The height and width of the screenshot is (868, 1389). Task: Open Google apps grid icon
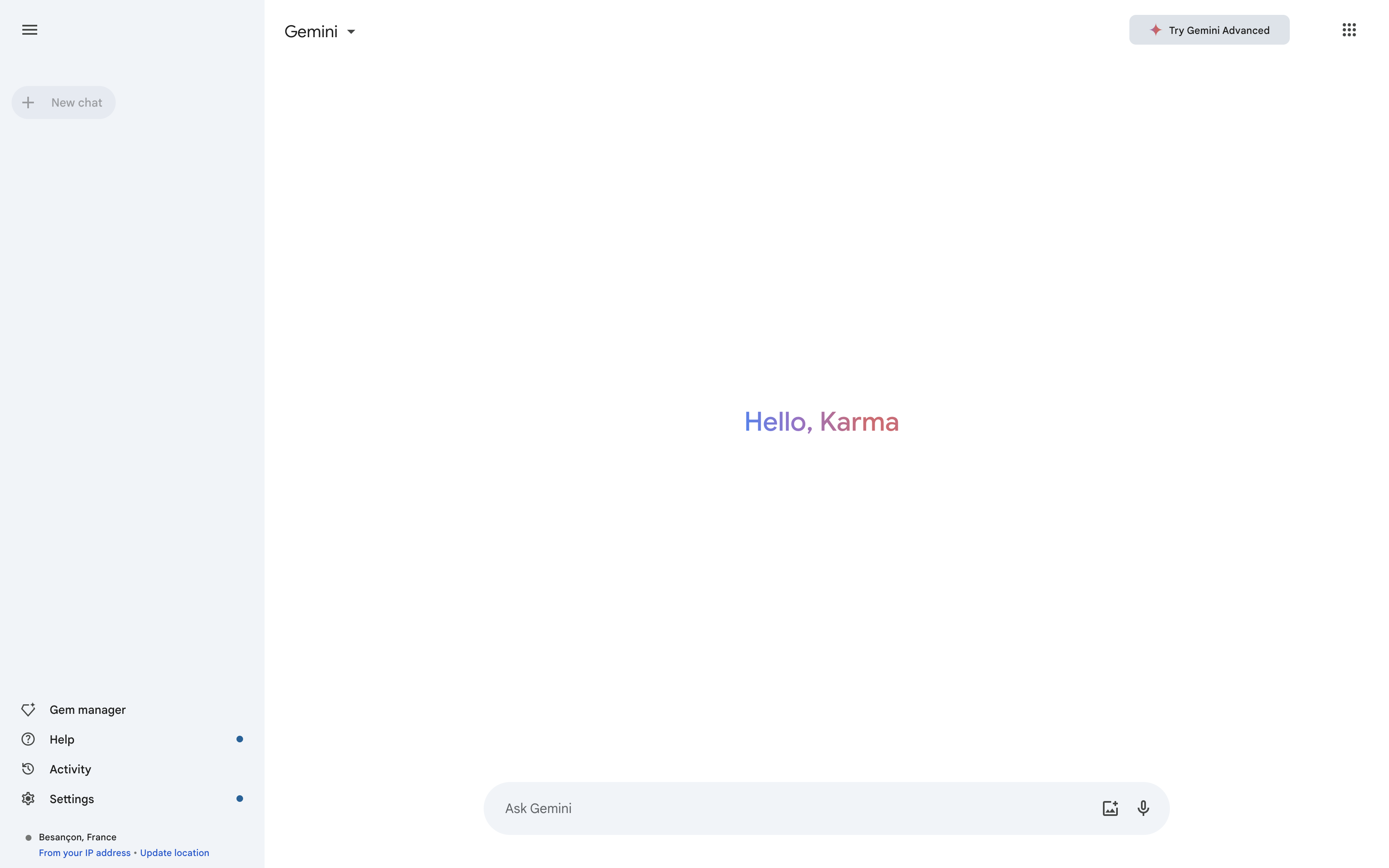point(1349,30)
